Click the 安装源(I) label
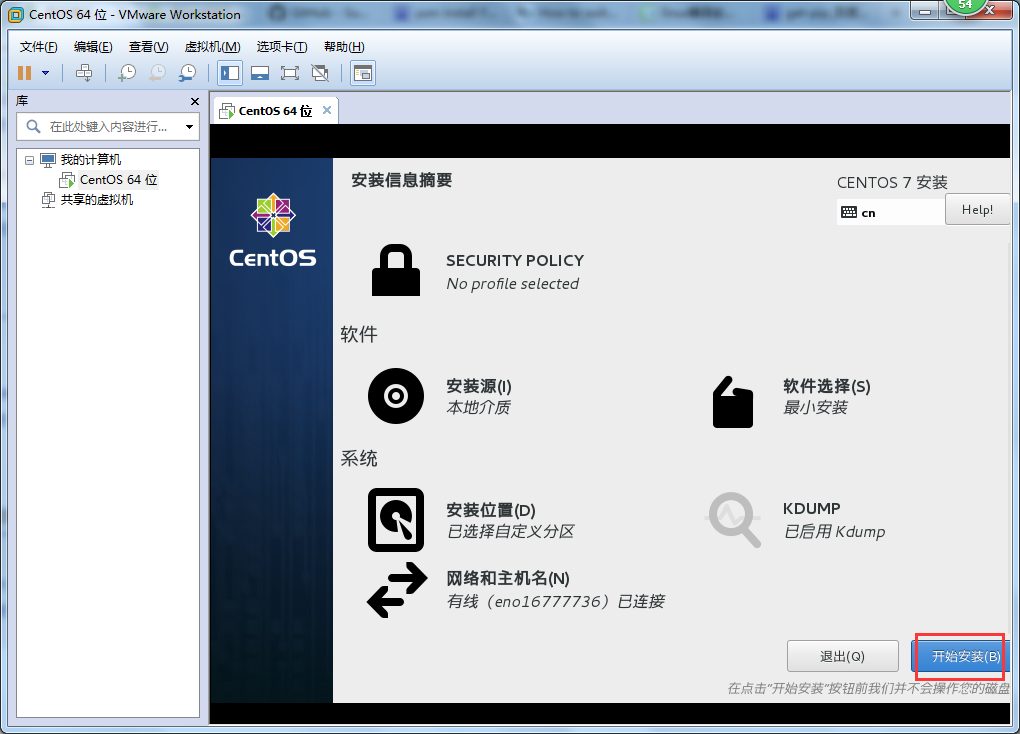1020x734 pixels. coord(479,386)
